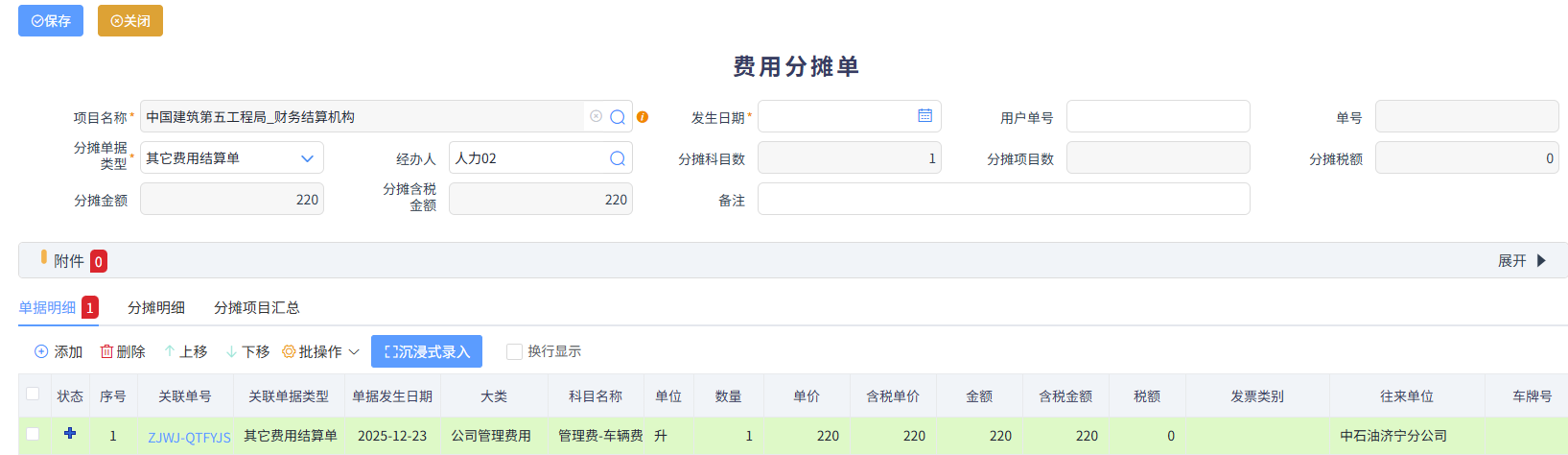Expand the 附件 section with 展开
The width and height of the screenshot is (1568, 455).
click(1522, 261)
